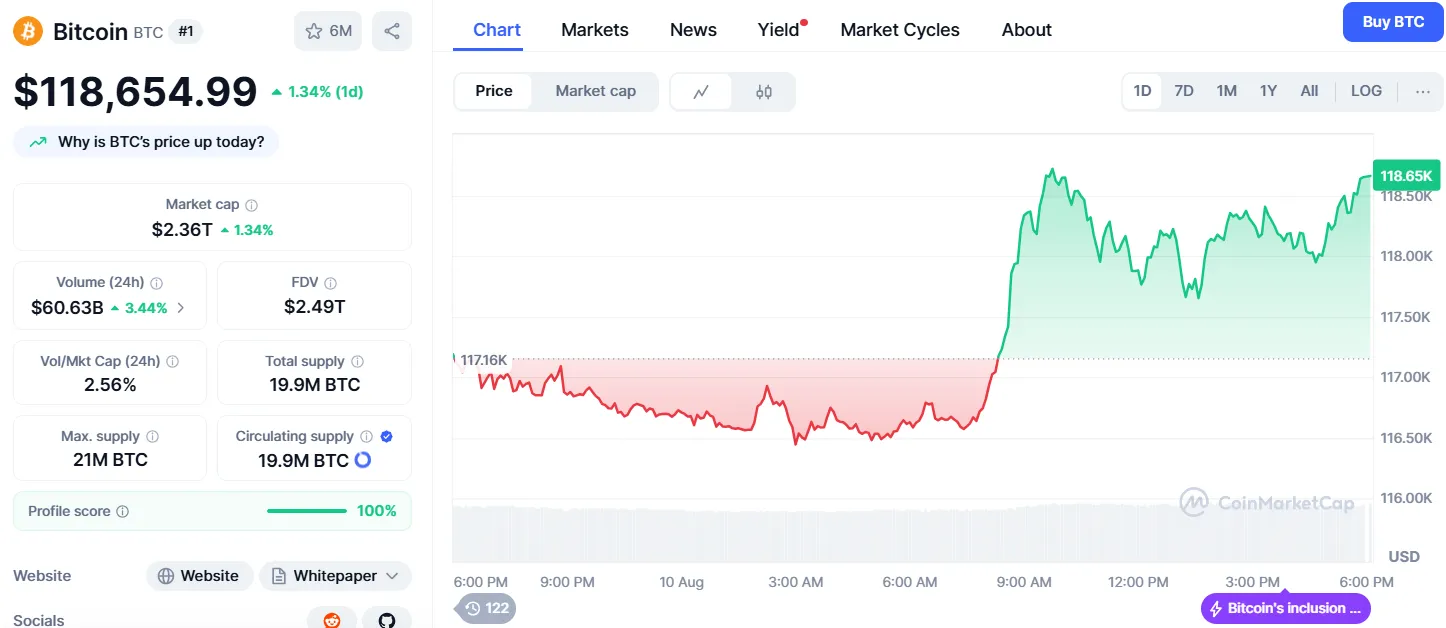The width and height of the screenshot is (1446, 628).
Task: Toggle chart to Price view
Action: 494,91
